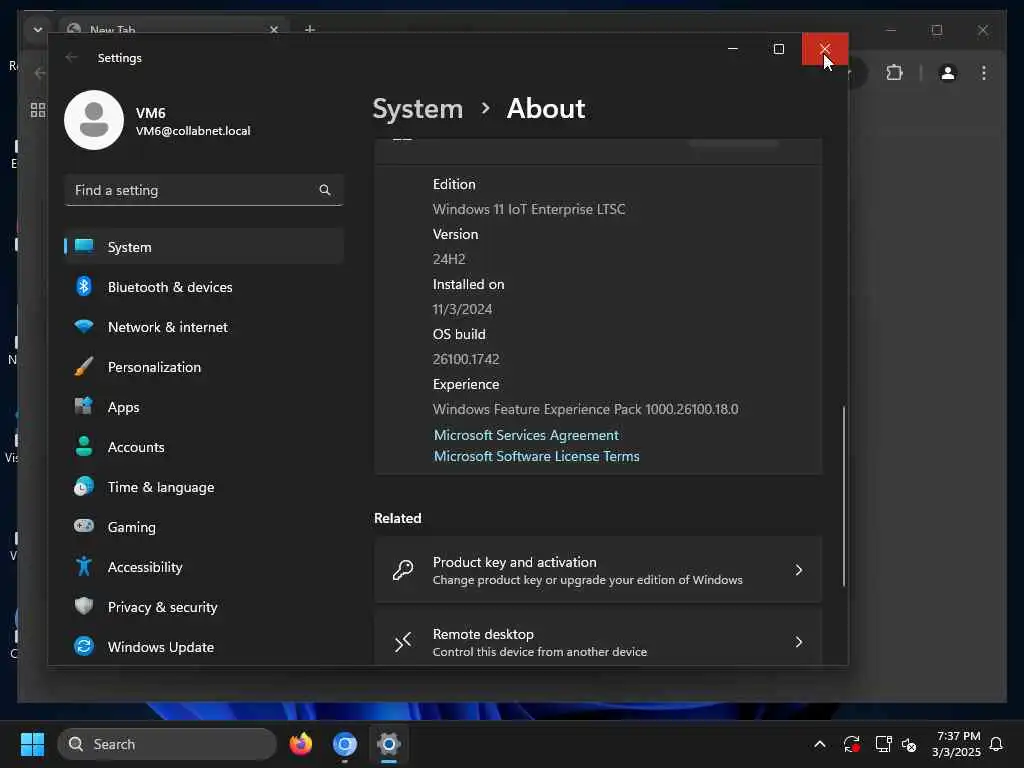Click the Privacy & security shield icon
This screenshot has height=768, width=1024.
(x=84, y=606)
